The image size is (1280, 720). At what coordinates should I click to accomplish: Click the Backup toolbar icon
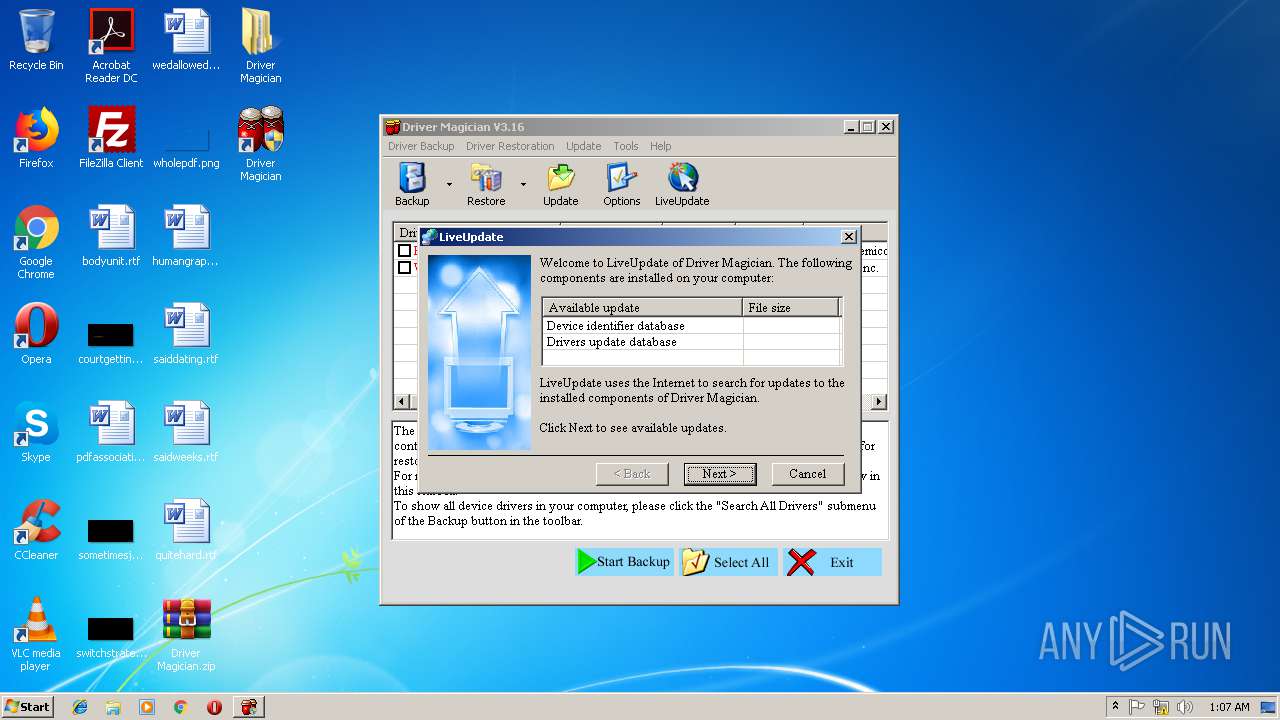[412, 185]
